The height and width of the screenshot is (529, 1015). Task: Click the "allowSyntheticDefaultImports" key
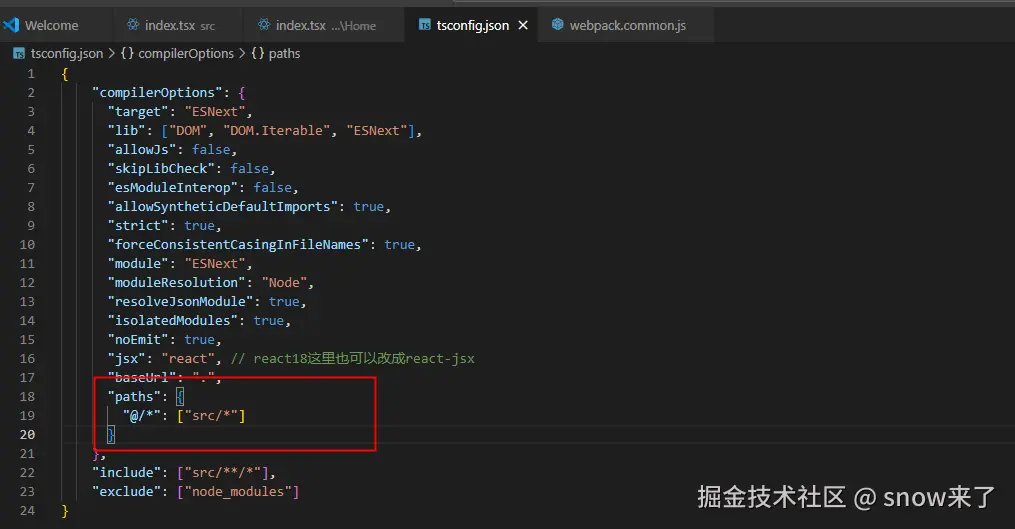(x=223, y=207)
